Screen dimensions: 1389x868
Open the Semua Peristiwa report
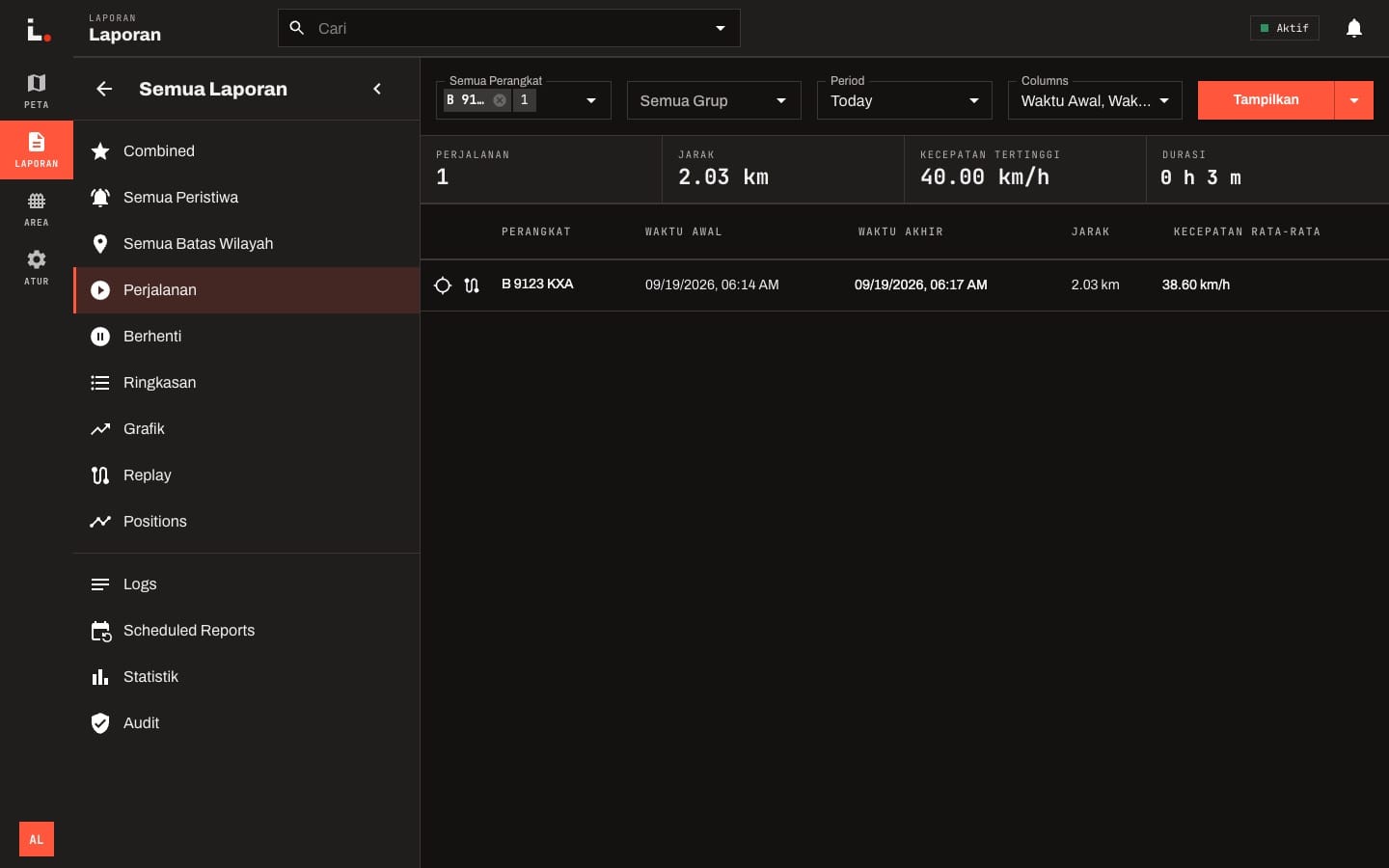[247, 198]
